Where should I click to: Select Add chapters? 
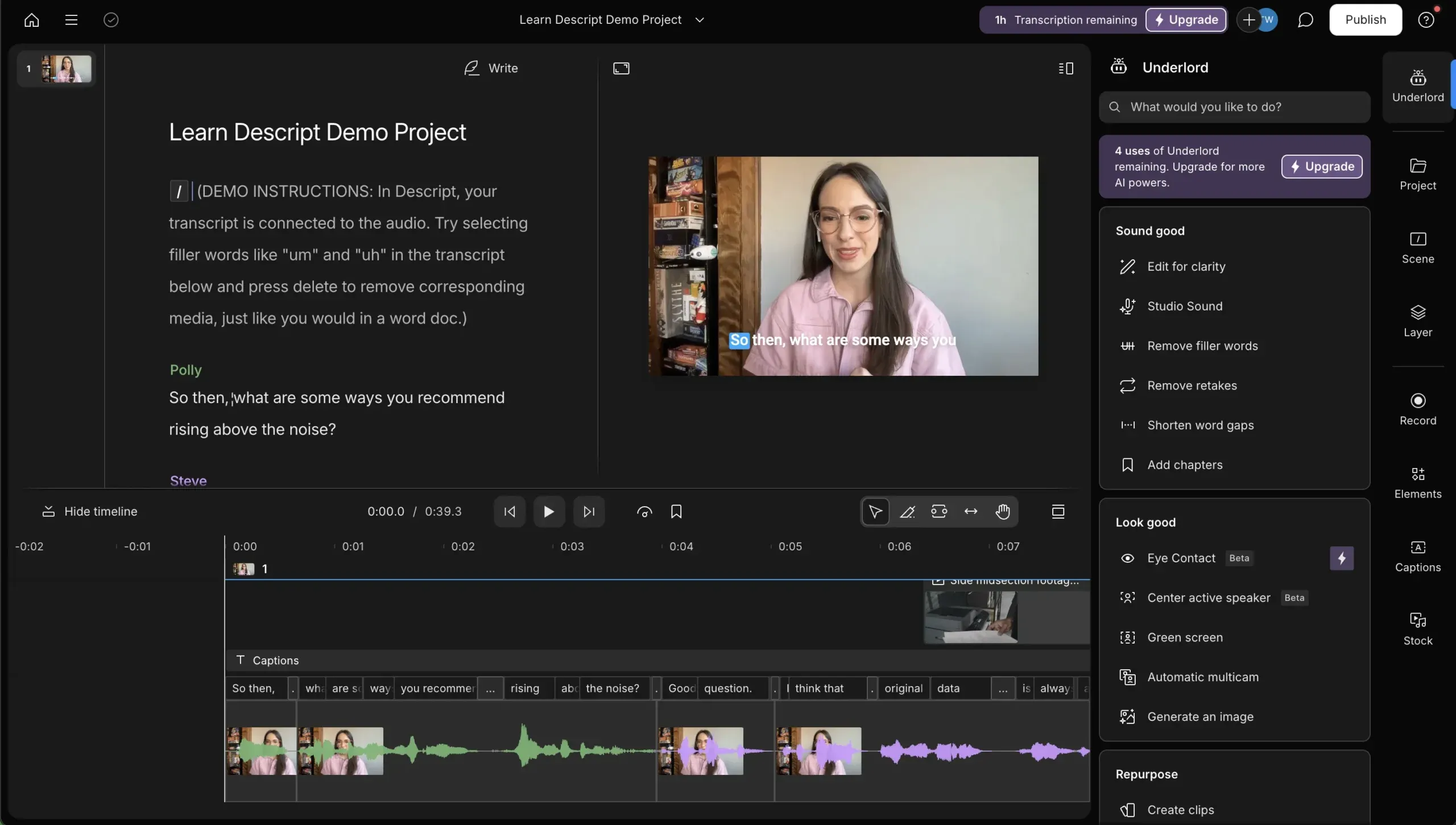click(x=1234, y=465)
